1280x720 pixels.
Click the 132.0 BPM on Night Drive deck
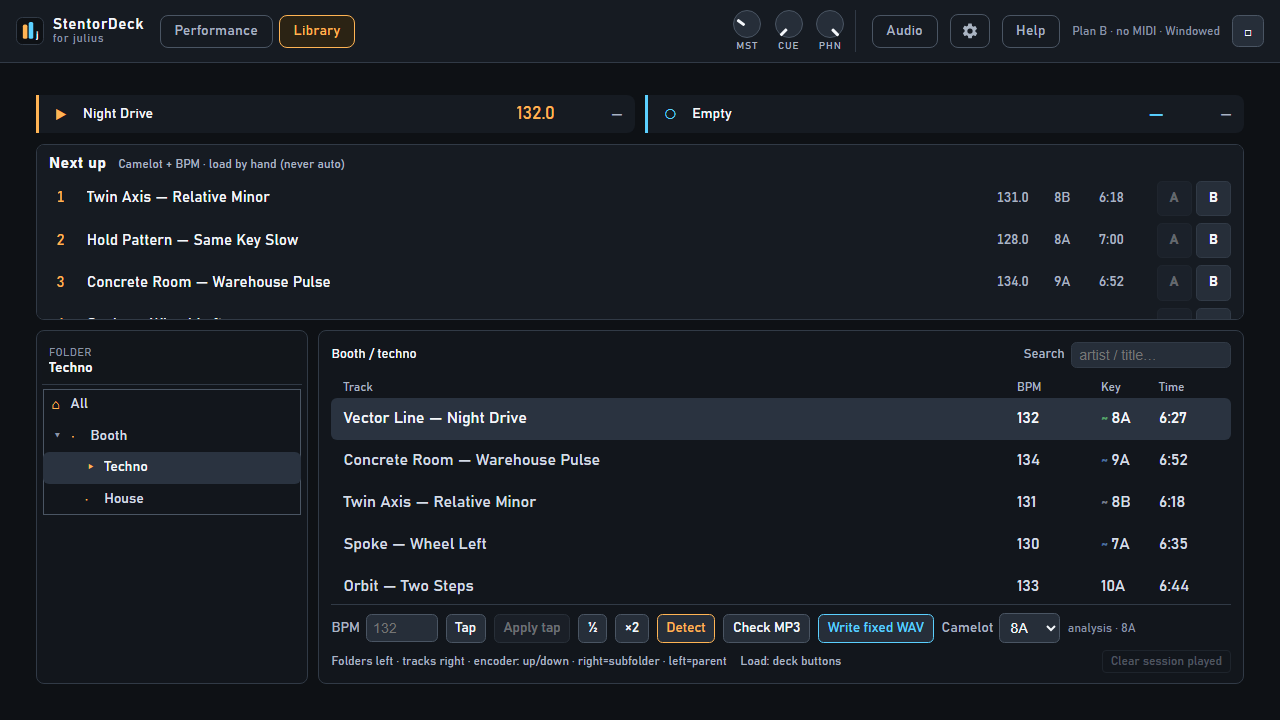(x=535, y=114)
